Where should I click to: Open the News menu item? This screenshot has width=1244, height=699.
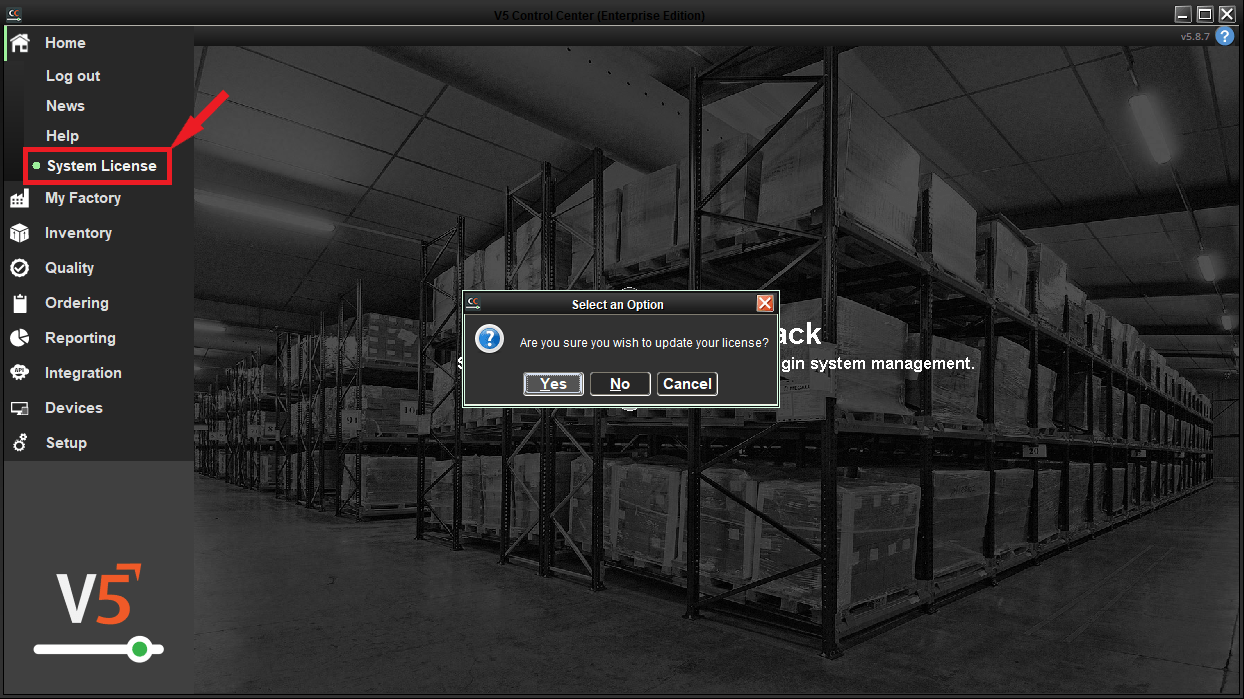click(x=65, y=106)
